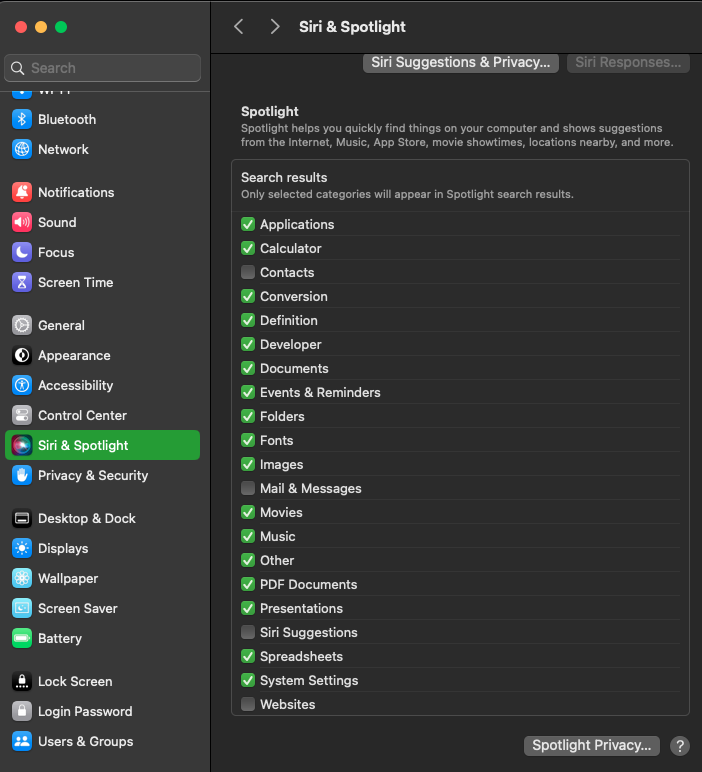Turn on the Websites checkbox

[x=248, y=704]
